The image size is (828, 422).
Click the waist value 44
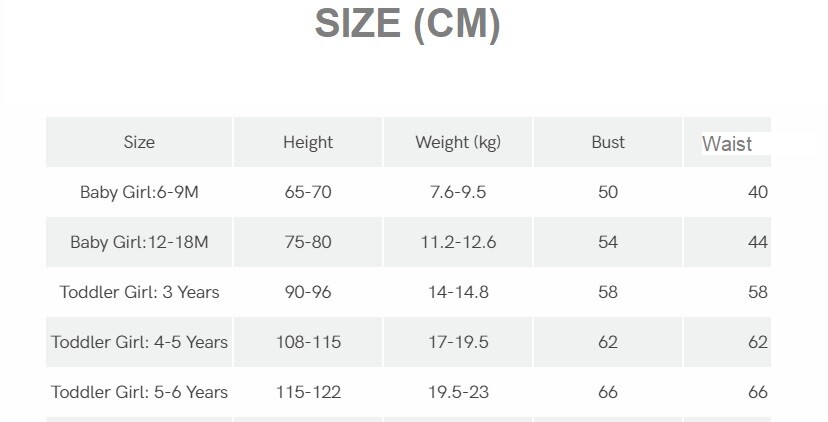758,242
